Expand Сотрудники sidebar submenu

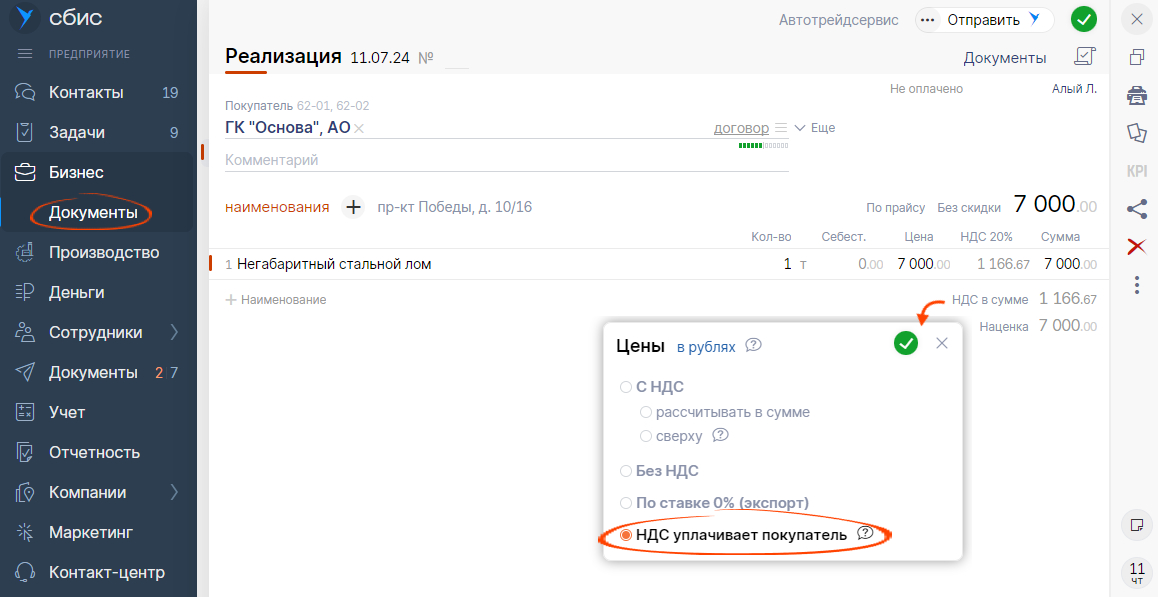point(174,332)
